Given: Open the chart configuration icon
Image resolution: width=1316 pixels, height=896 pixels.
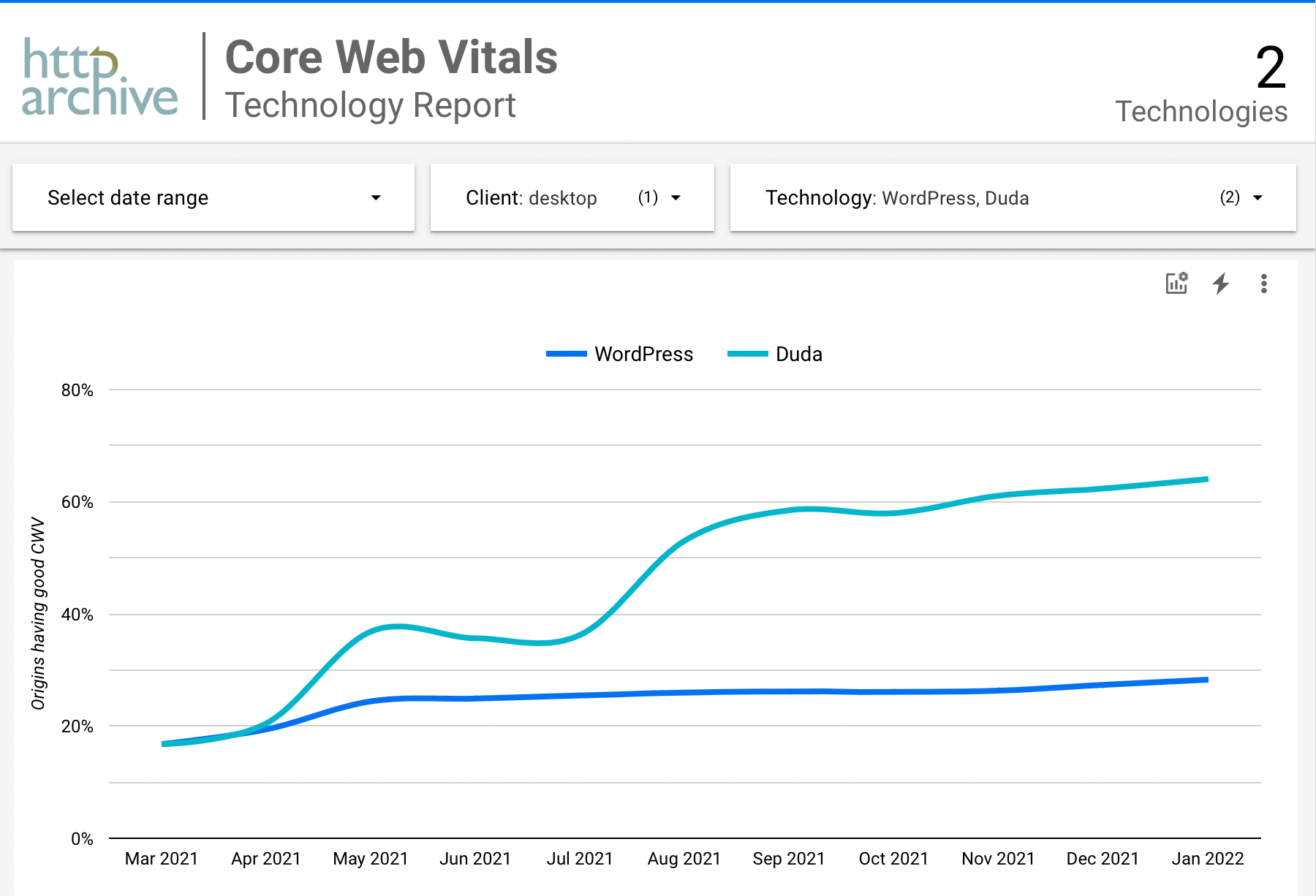Looking at the screenshot, I should (x=1176, y=283).
